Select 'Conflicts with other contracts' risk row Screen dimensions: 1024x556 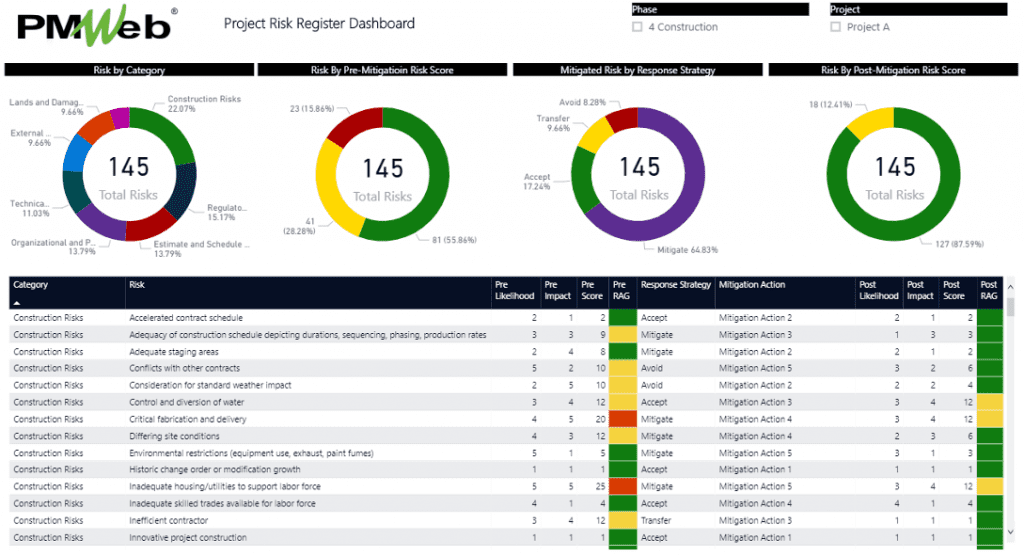tap(506, 368)
